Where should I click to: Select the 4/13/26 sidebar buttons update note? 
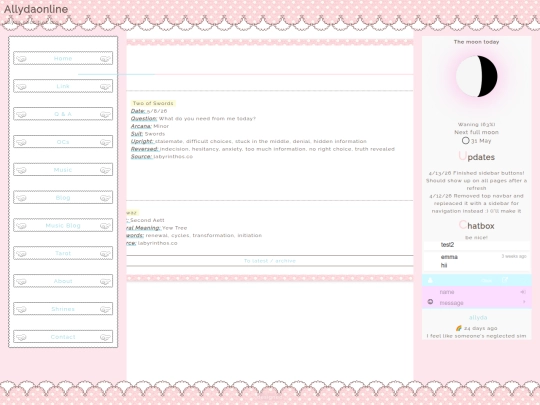pyautogui.click(x=476, y=180)
